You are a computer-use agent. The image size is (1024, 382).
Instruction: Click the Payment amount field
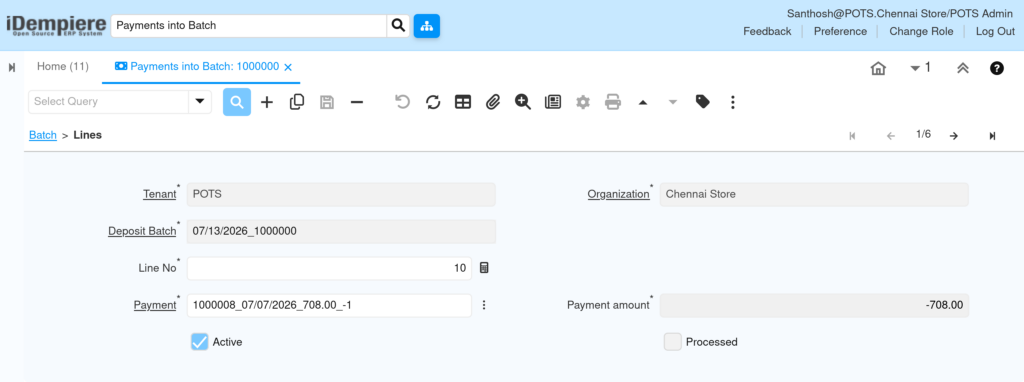(814, 305)
